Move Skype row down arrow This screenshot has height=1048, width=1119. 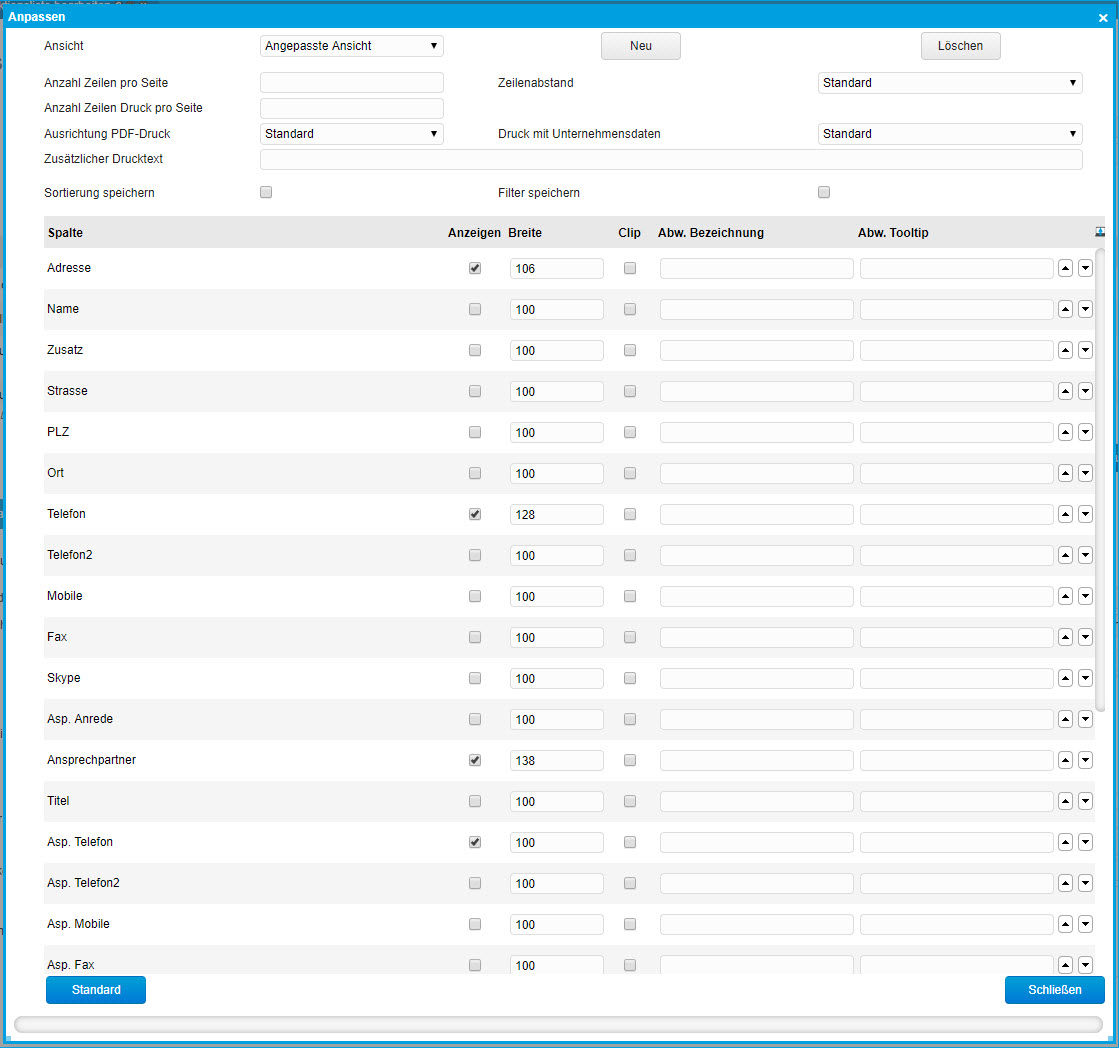click(1085, 678)
